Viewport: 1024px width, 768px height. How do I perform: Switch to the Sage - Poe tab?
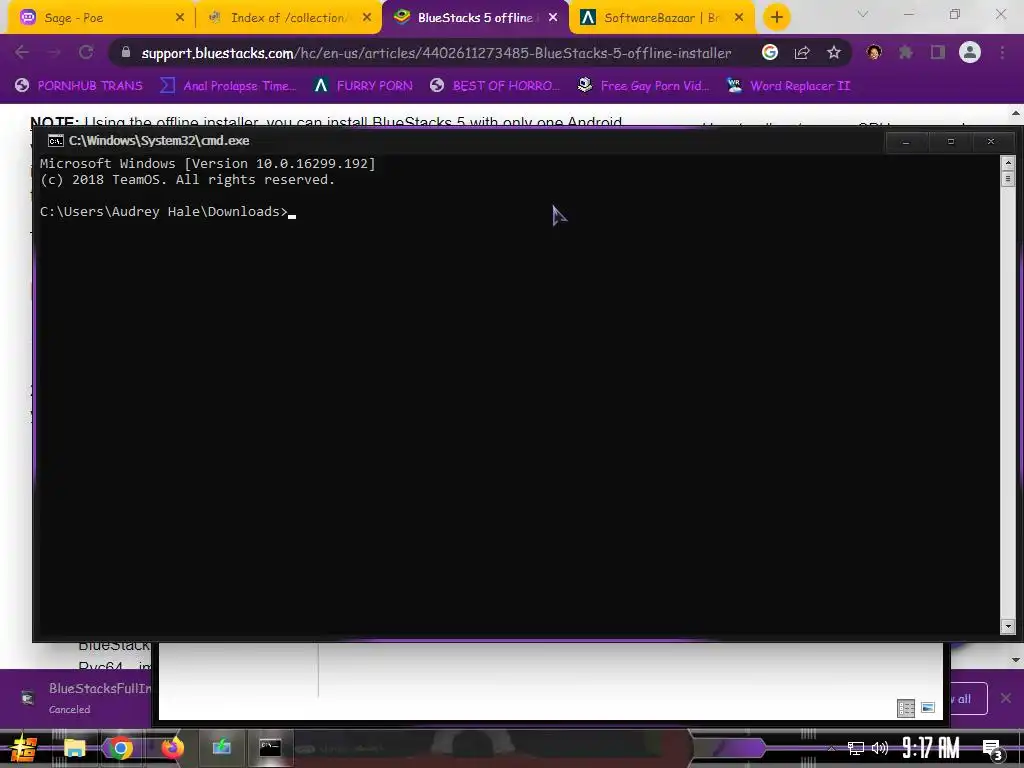point(97,18)
